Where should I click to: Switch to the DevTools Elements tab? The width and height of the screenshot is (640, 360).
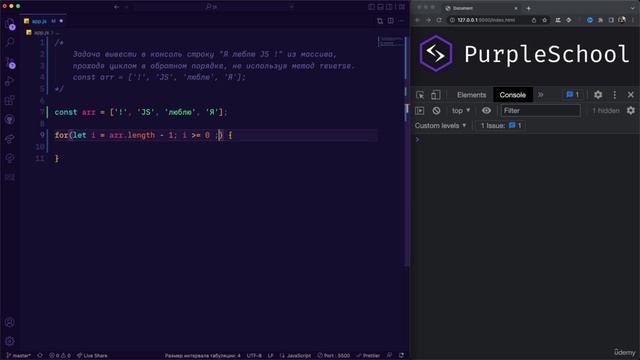coord(471,95)
